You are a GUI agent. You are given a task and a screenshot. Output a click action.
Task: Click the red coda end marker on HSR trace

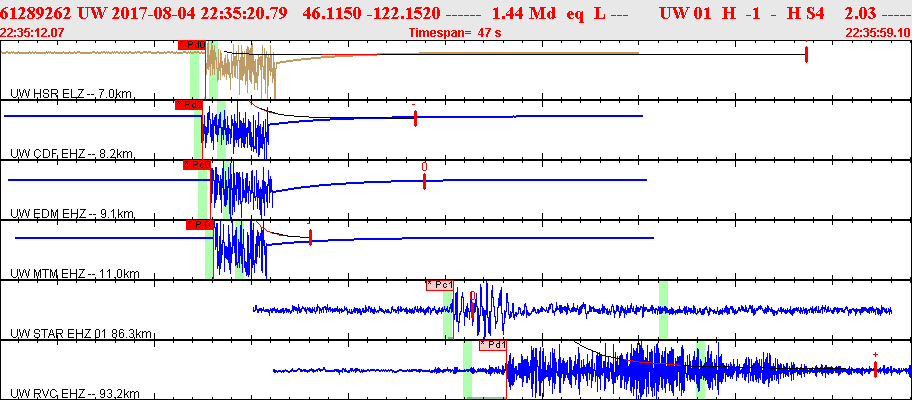coord(806,54)
